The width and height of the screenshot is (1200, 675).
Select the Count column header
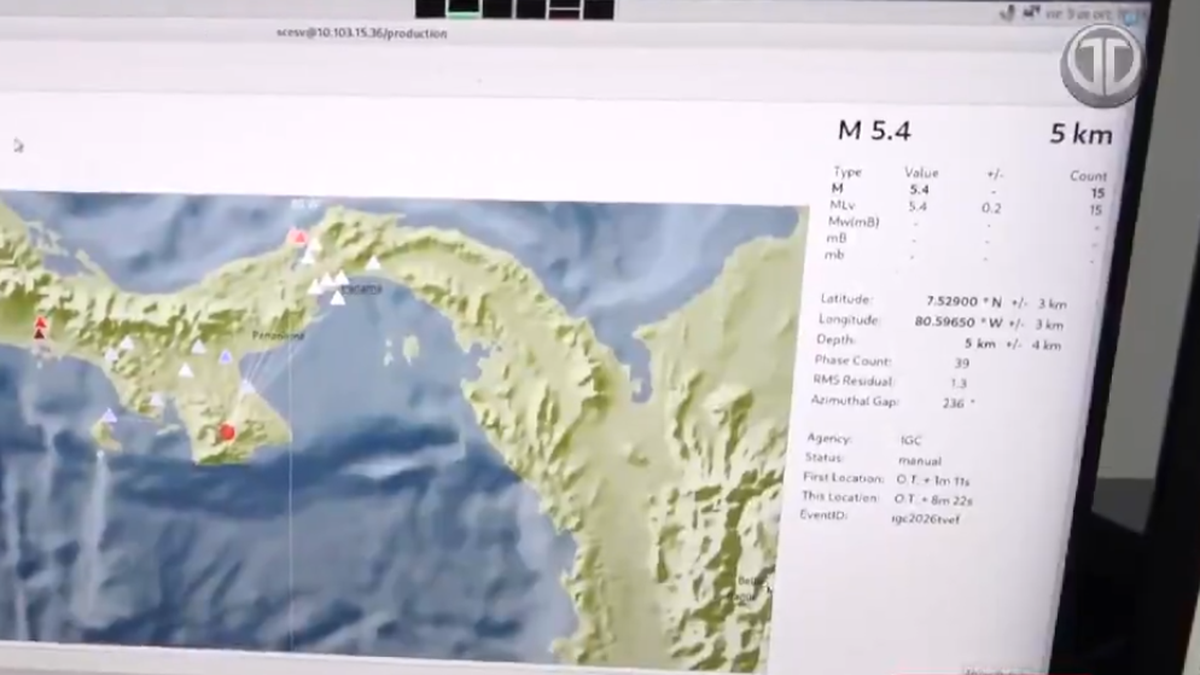(x=1088, y=176)
